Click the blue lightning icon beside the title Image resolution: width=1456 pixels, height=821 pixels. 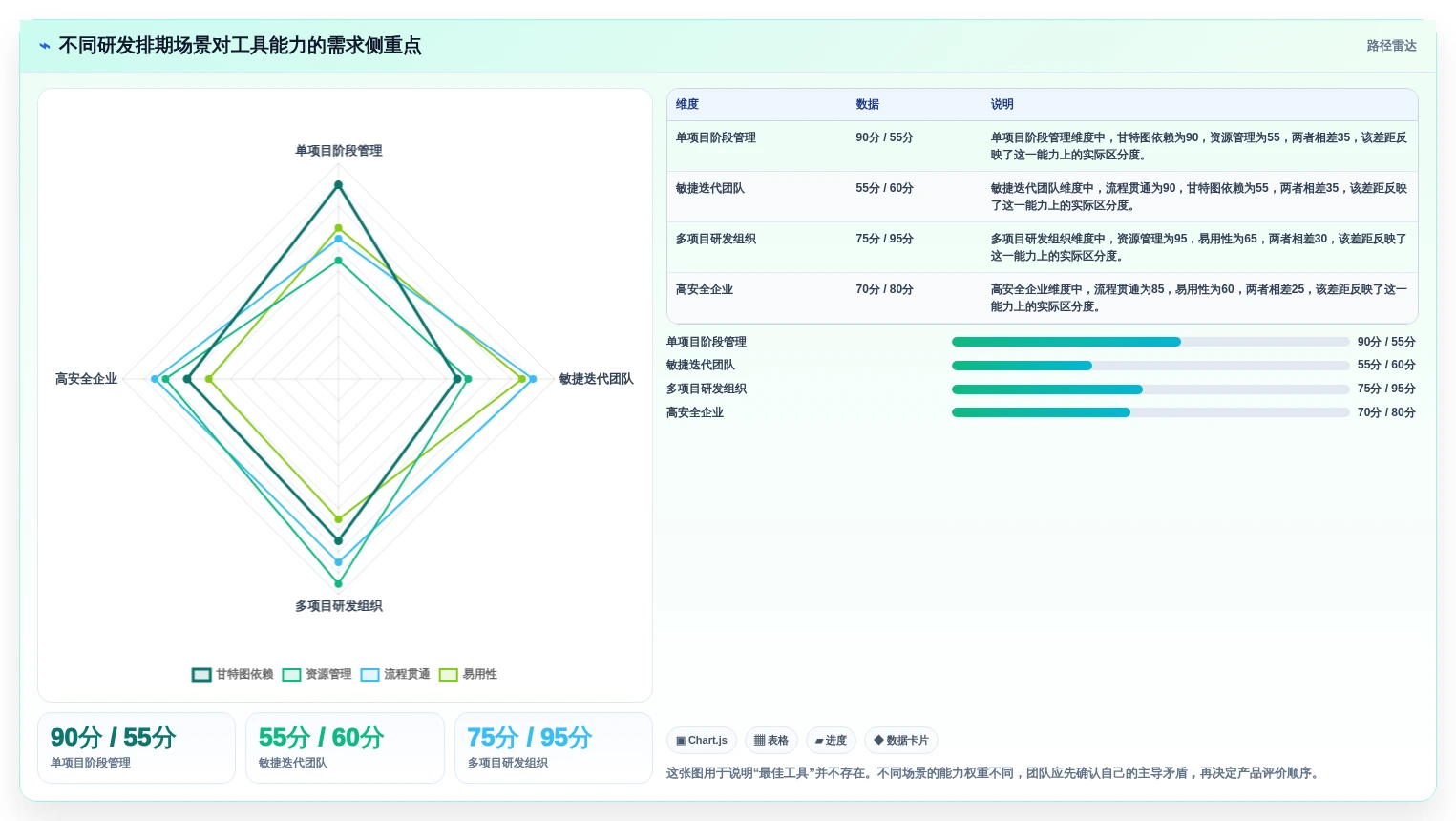click(x=45, y=46)
